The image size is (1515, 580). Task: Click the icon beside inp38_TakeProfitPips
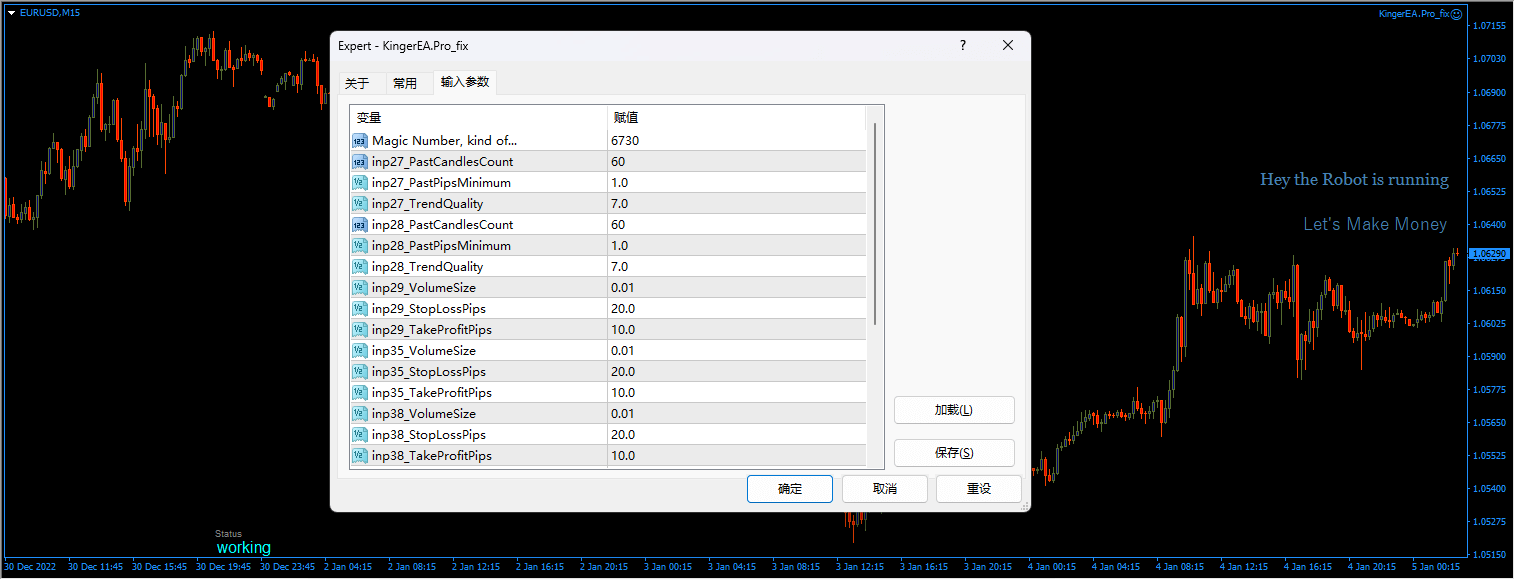[360, 456]
